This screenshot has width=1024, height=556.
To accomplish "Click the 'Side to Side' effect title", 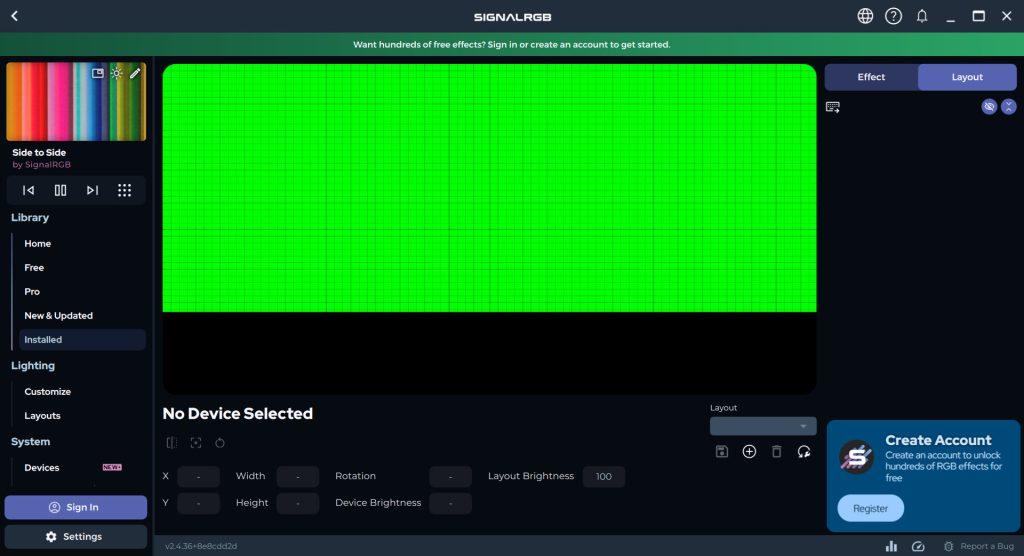I will coord(39,152).
